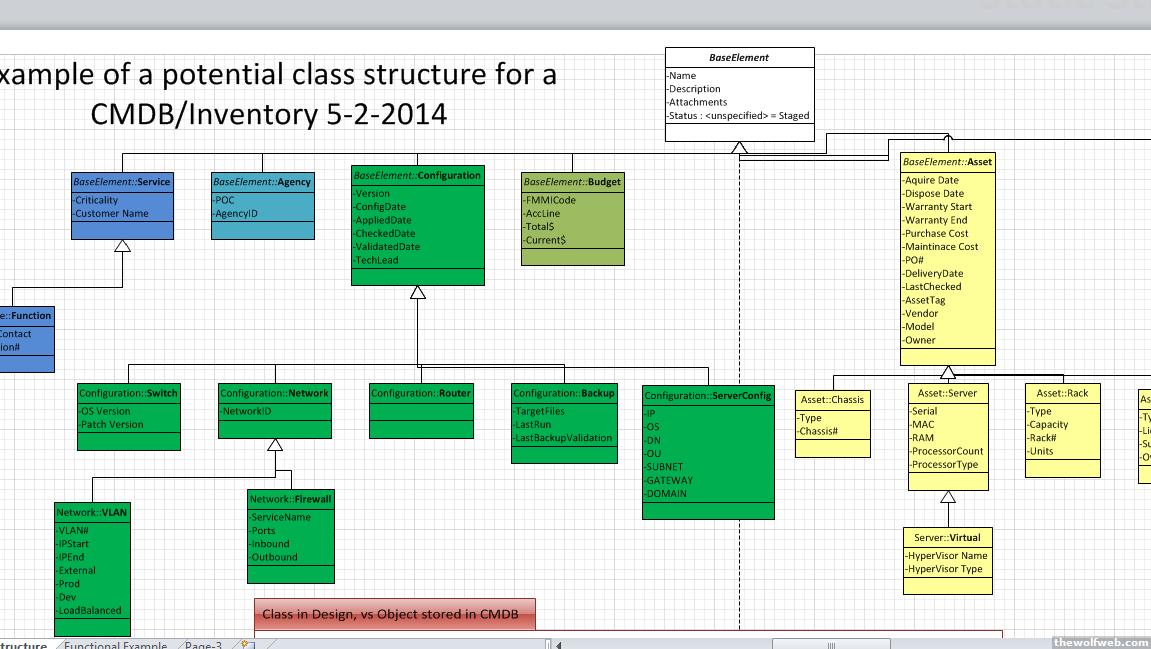
Task: Switch to the Functional Example page tab
Action: tap(115, 645)
